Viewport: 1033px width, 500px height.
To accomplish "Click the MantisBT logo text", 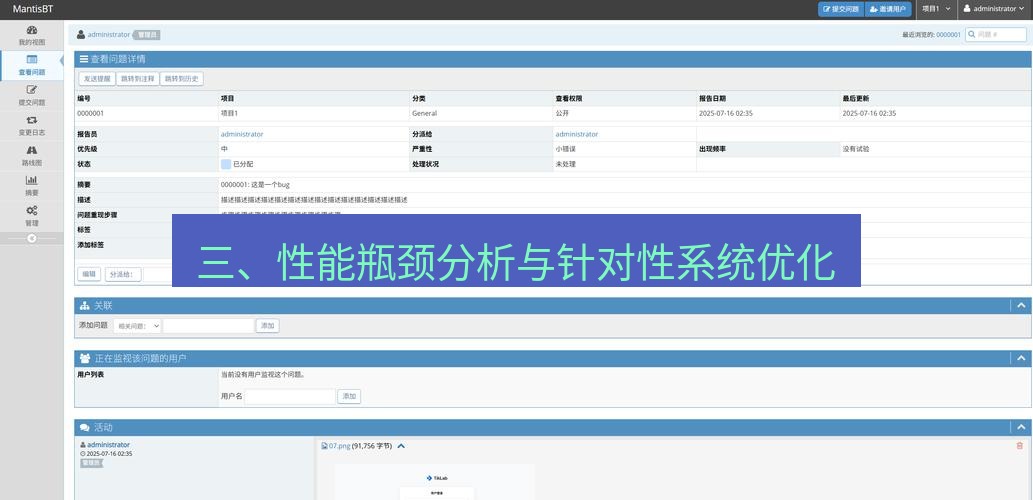I will point(33,9).
